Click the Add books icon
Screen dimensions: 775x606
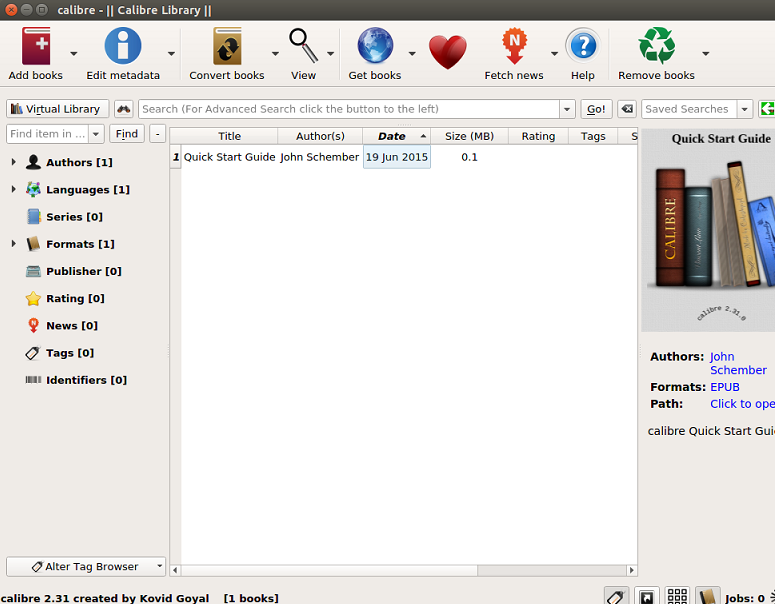(x=36, y=46)
